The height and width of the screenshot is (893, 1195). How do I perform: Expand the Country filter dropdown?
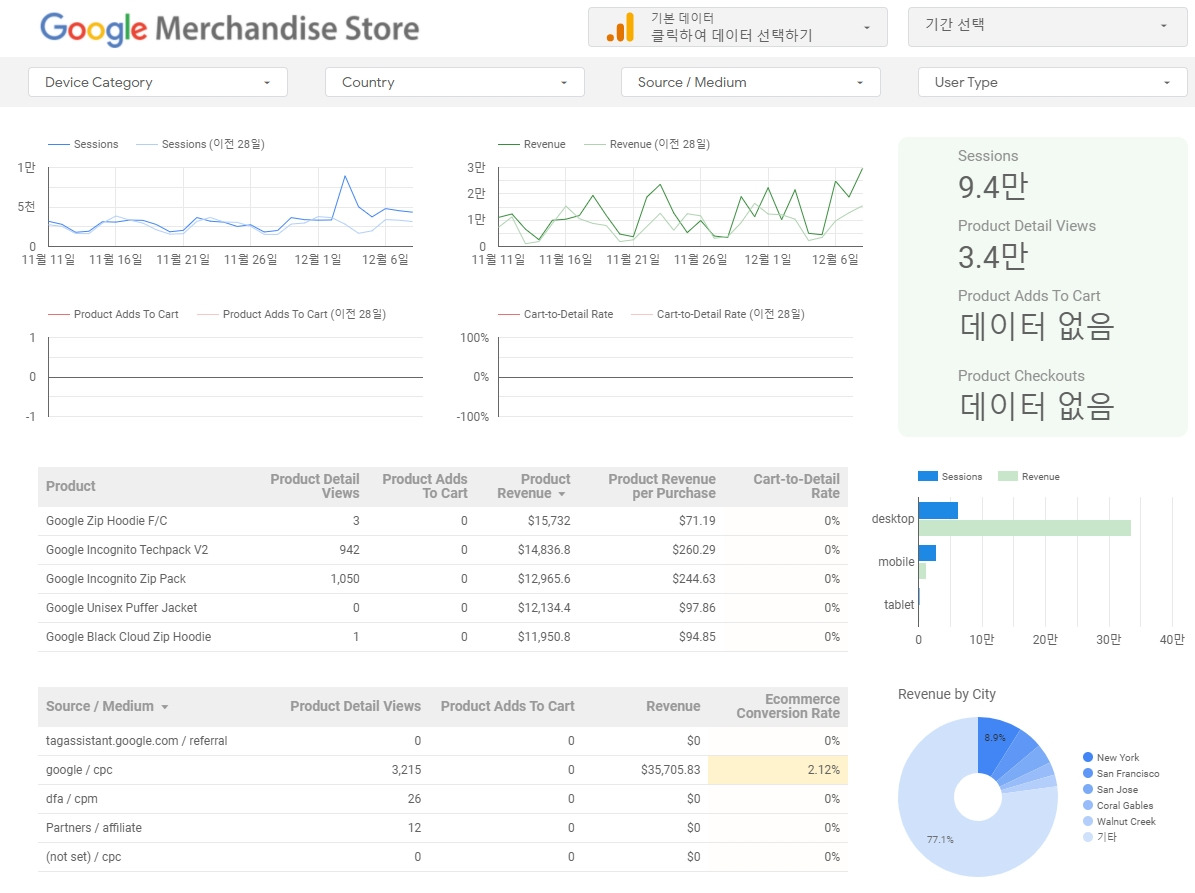[454, 82]
